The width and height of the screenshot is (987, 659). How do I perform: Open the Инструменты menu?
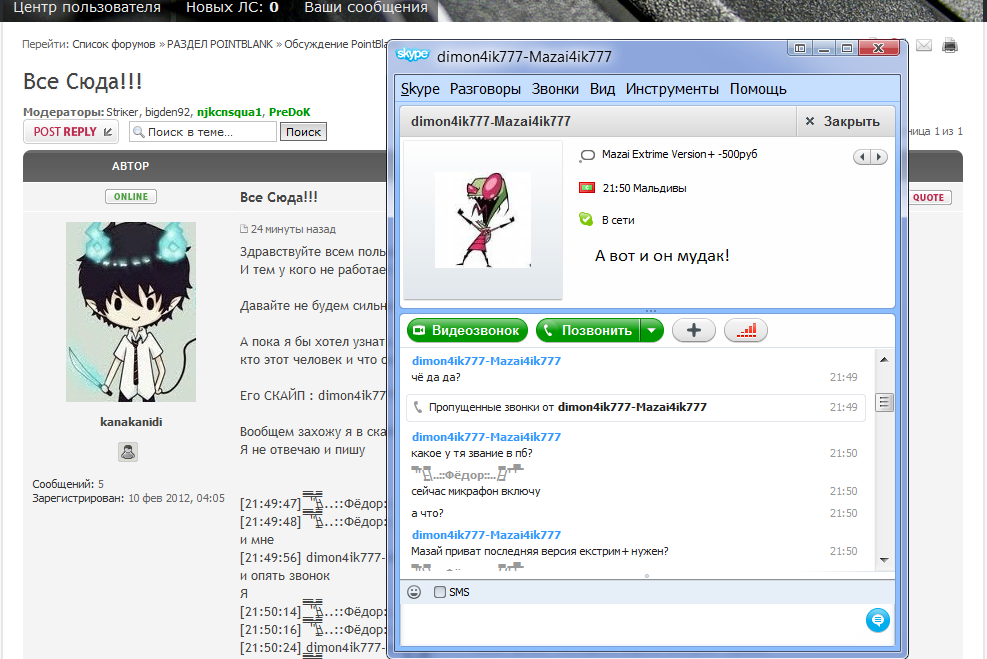[672, 89]
